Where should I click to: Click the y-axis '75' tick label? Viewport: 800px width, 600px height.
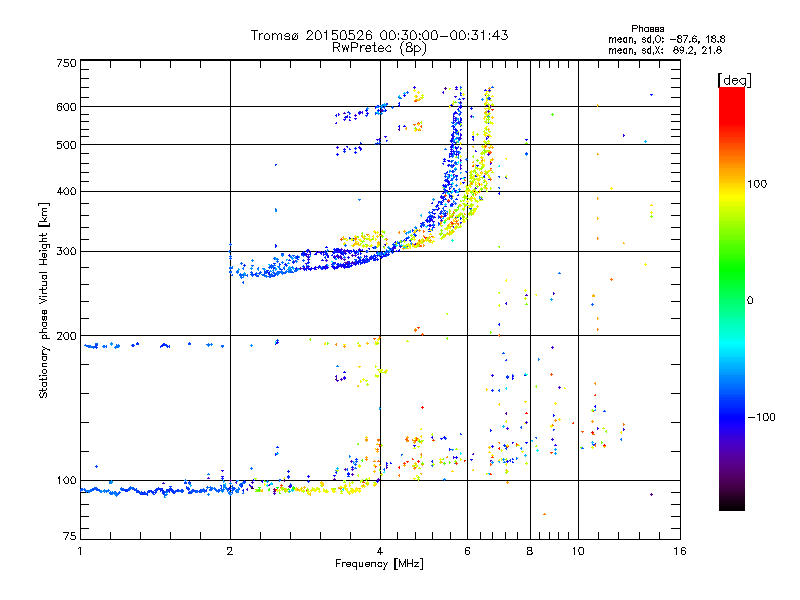70,536
